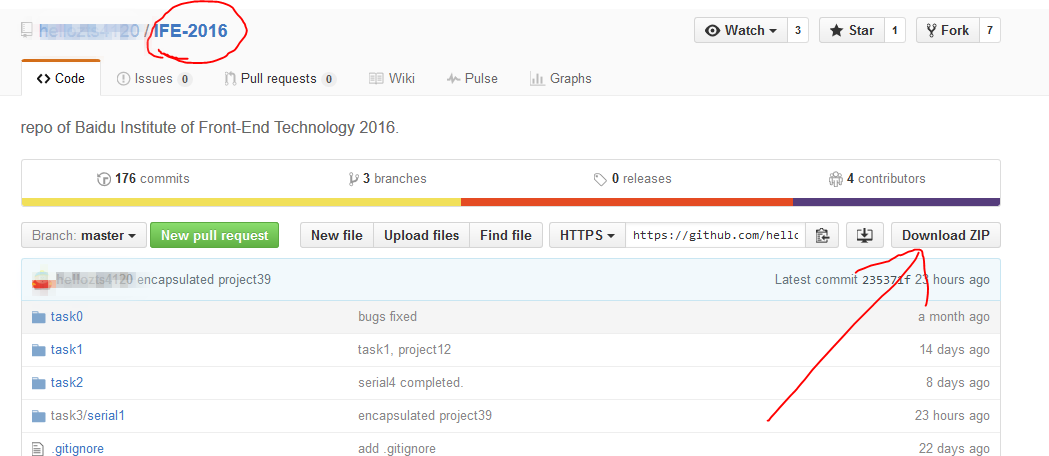Click the task1 folder icon
This screenshot has height=456, width=1049.
(x=38, y=350)
